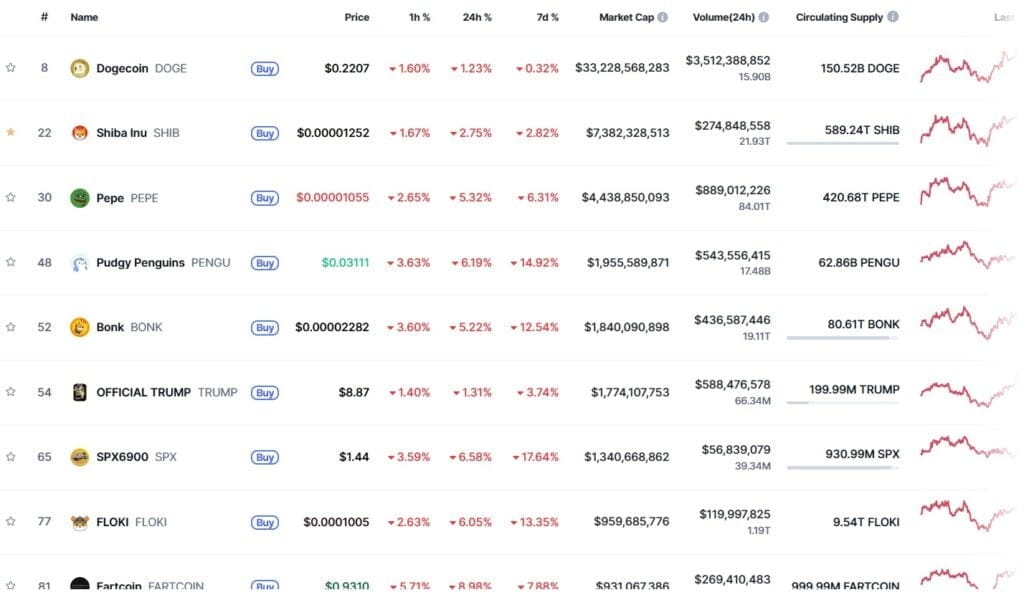Click the Buy button for SPX6900
The height and width of the screenshot is (600, 1024).
coord(264,458)
